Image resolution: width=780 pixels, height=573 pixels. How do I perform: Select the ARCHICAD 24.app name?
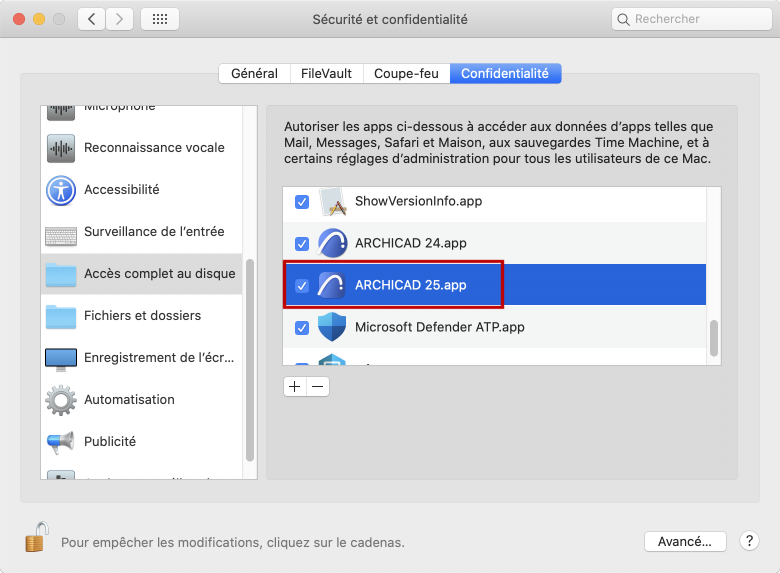pyautogui.click(x=411, y=243)
